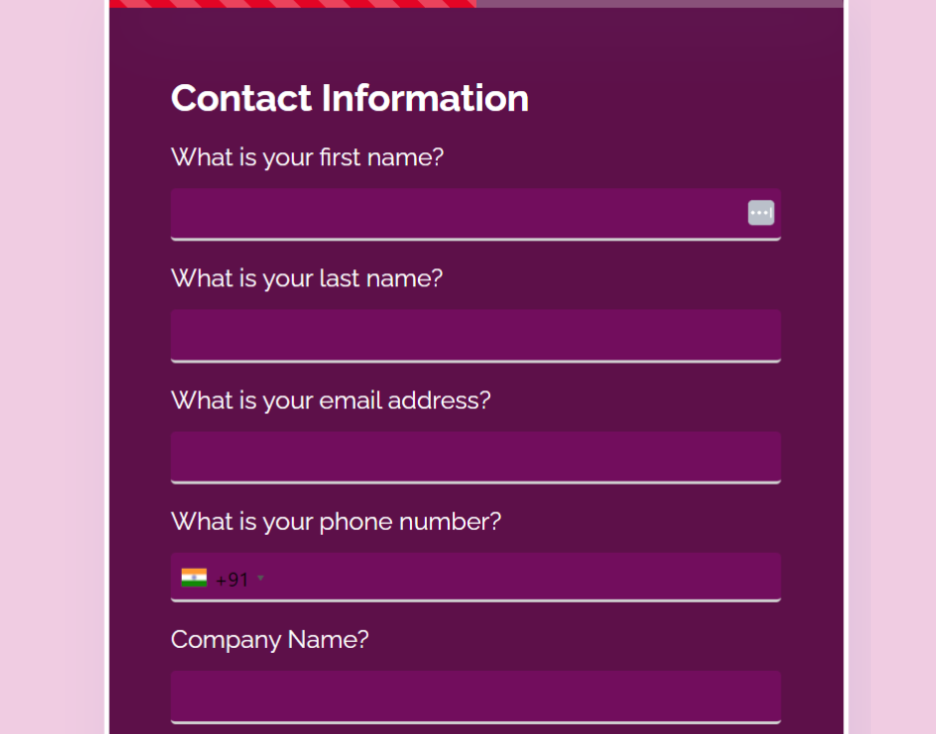The width and height of the screenshot is (936, 734).
Task: Click the unfilled portion of progress bar
Action: pyautogui.click(x=660, y=4)
